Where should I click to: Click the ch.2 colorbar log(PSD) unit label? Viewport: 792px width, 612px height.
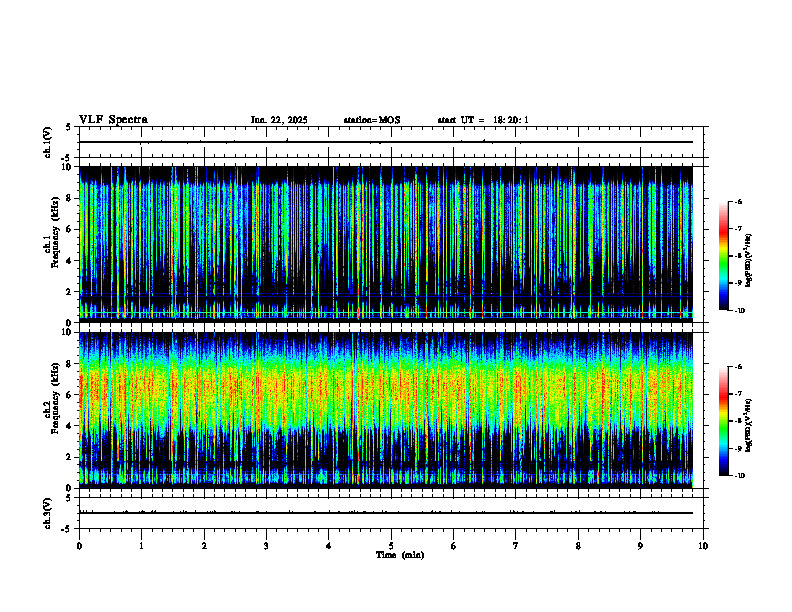749,426
